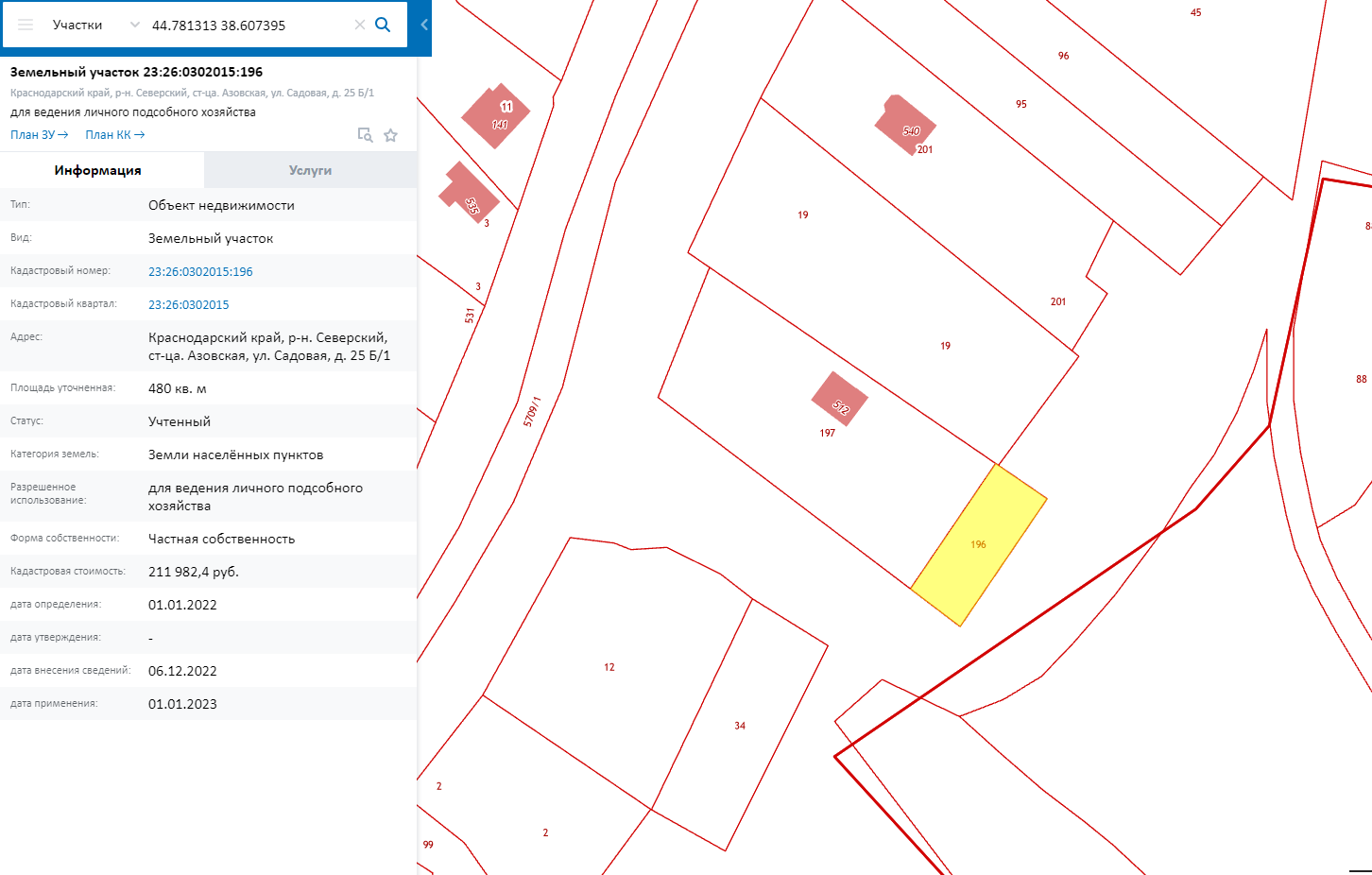The image size is (1372, 875).
Task: Clear the search coordinates field
Action: pyautogui.click(x=360, y=25)
